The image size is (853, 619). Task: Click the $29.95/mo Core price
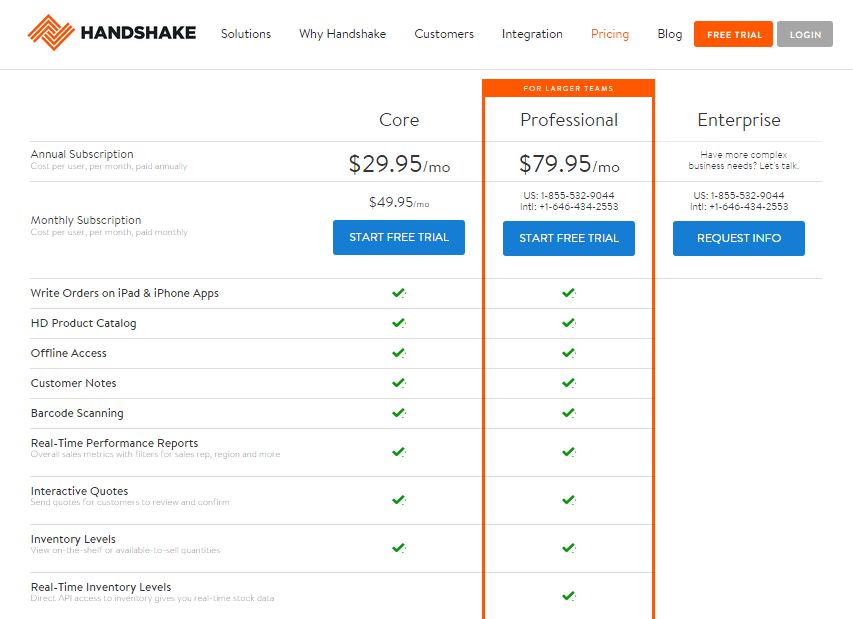[x=399, y=164]
